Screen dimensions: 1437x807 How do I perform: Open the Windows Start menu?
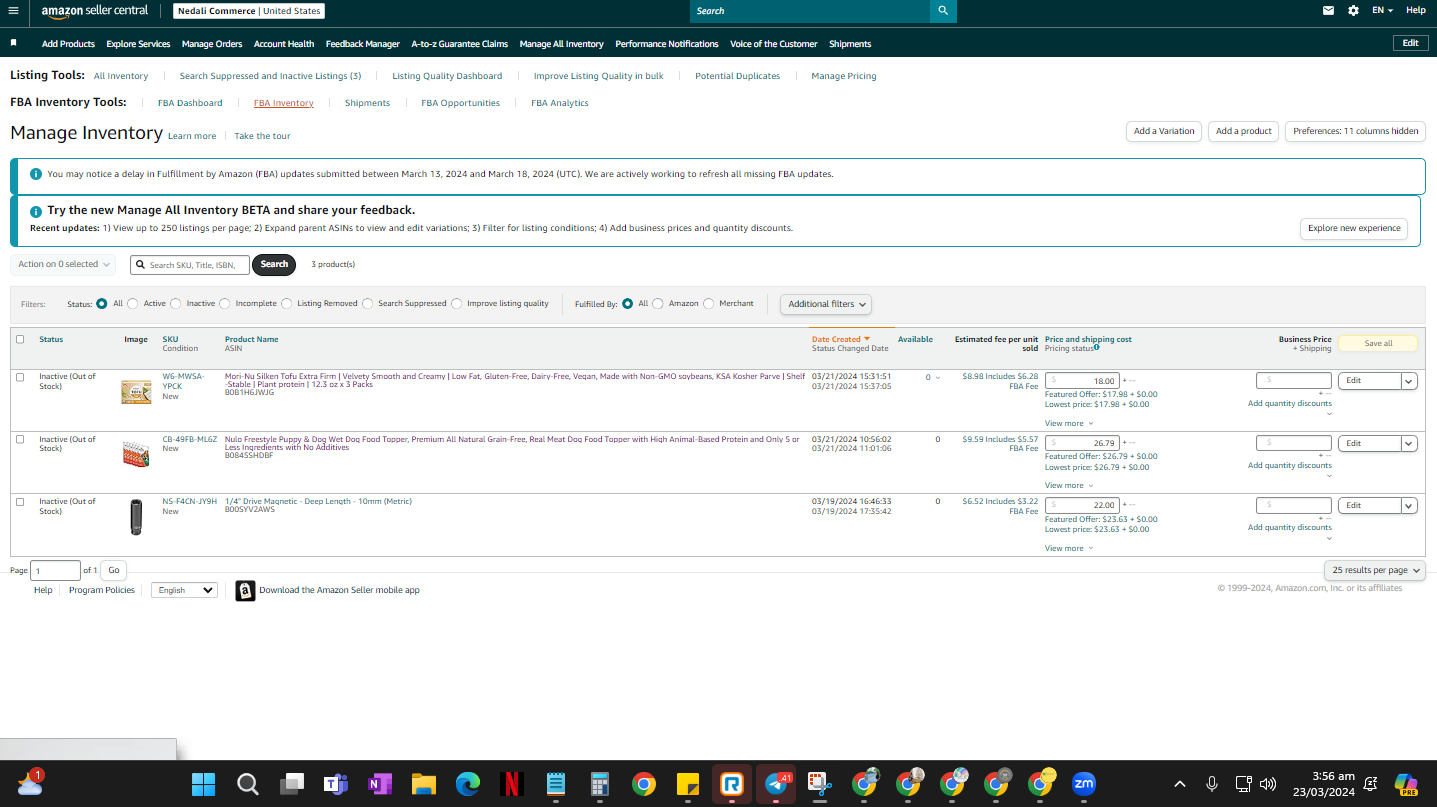[203, 784]
